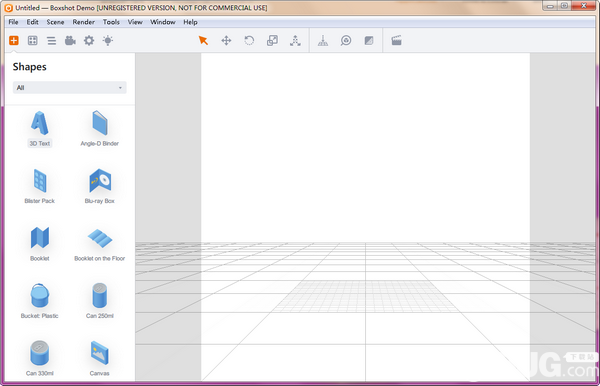The height and width of the screenshot is (386, 600).
Task: Select the Move tool
Action: tap(226, 40)
